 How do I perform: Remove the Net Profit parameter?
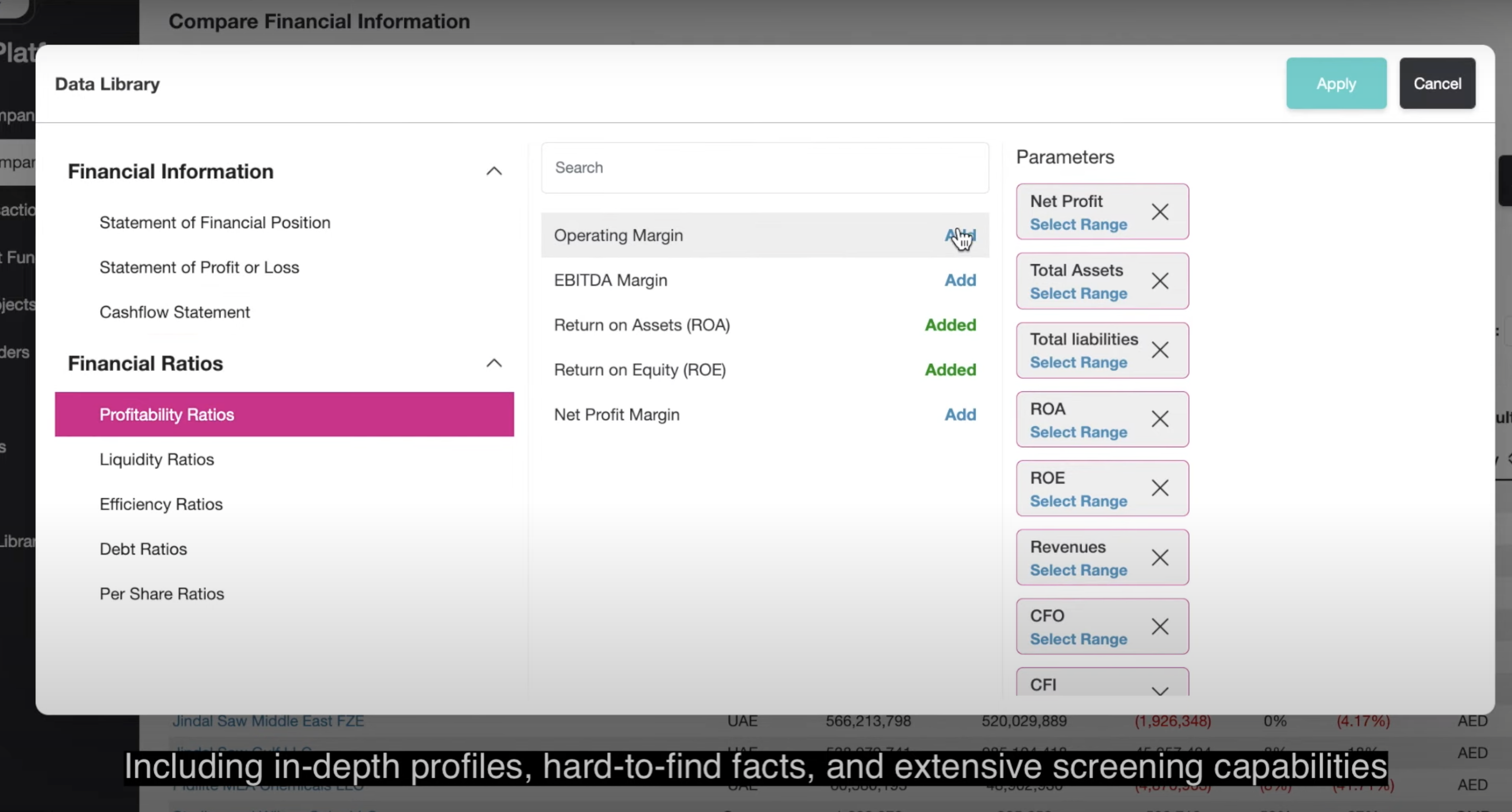[x=1160, y=212]
